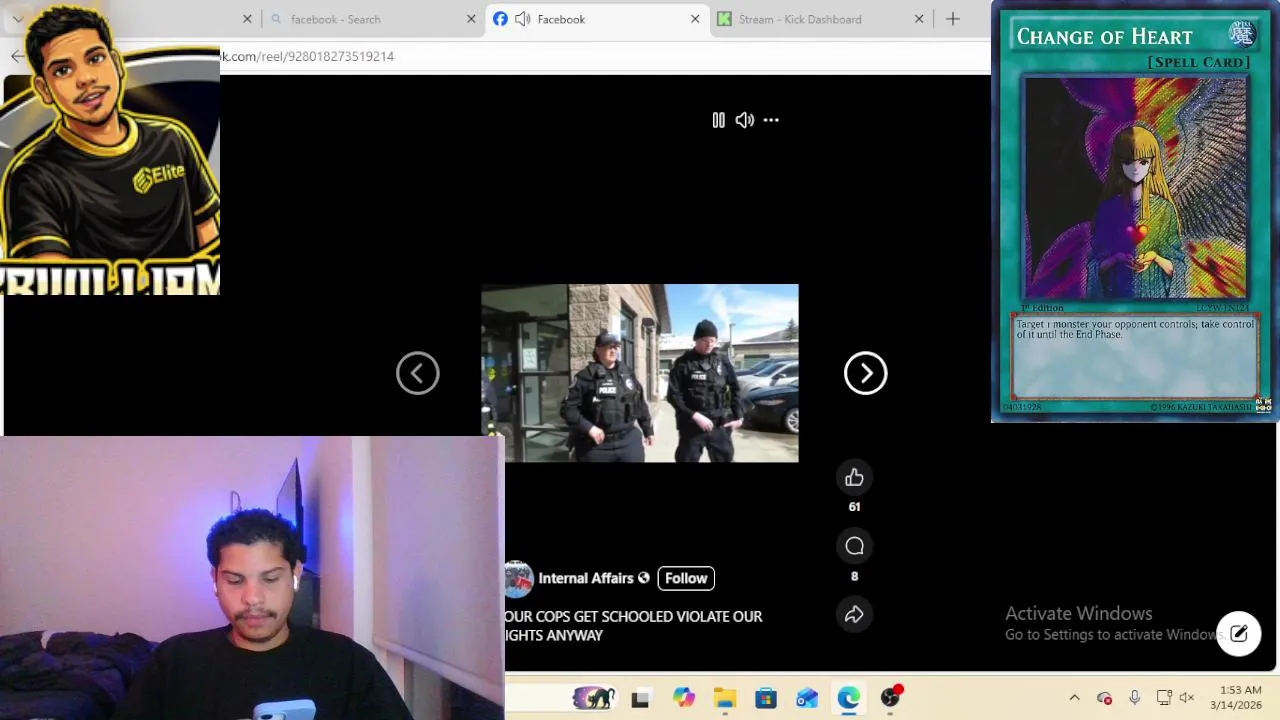The width and height of the screenshot is (1280, 720).
Task: Expand the hidden system tray icons chevron
Action: [1074, 698]
